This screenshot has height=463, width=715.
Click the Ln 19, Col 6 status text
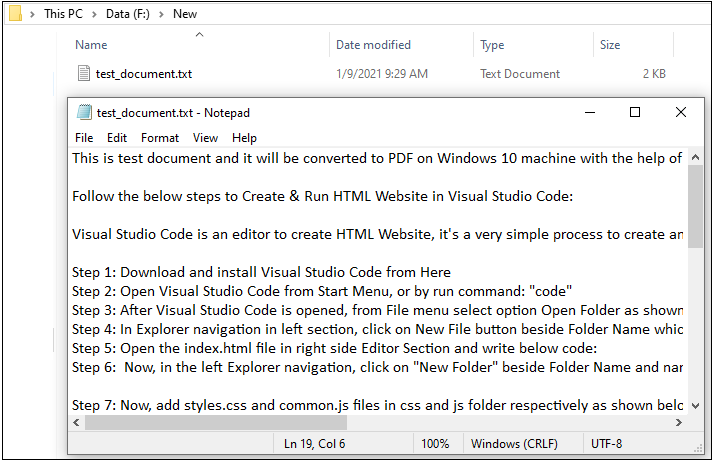[315, 444]
